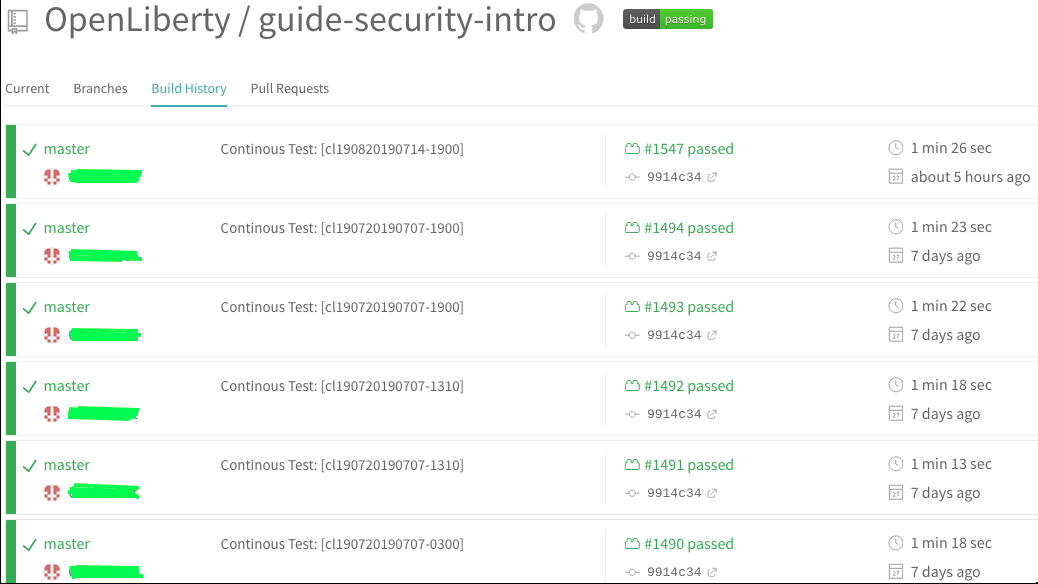Screen dimensions: 1038x584
Task: Open build #1547 passed
Action: (x=689, y=148)
